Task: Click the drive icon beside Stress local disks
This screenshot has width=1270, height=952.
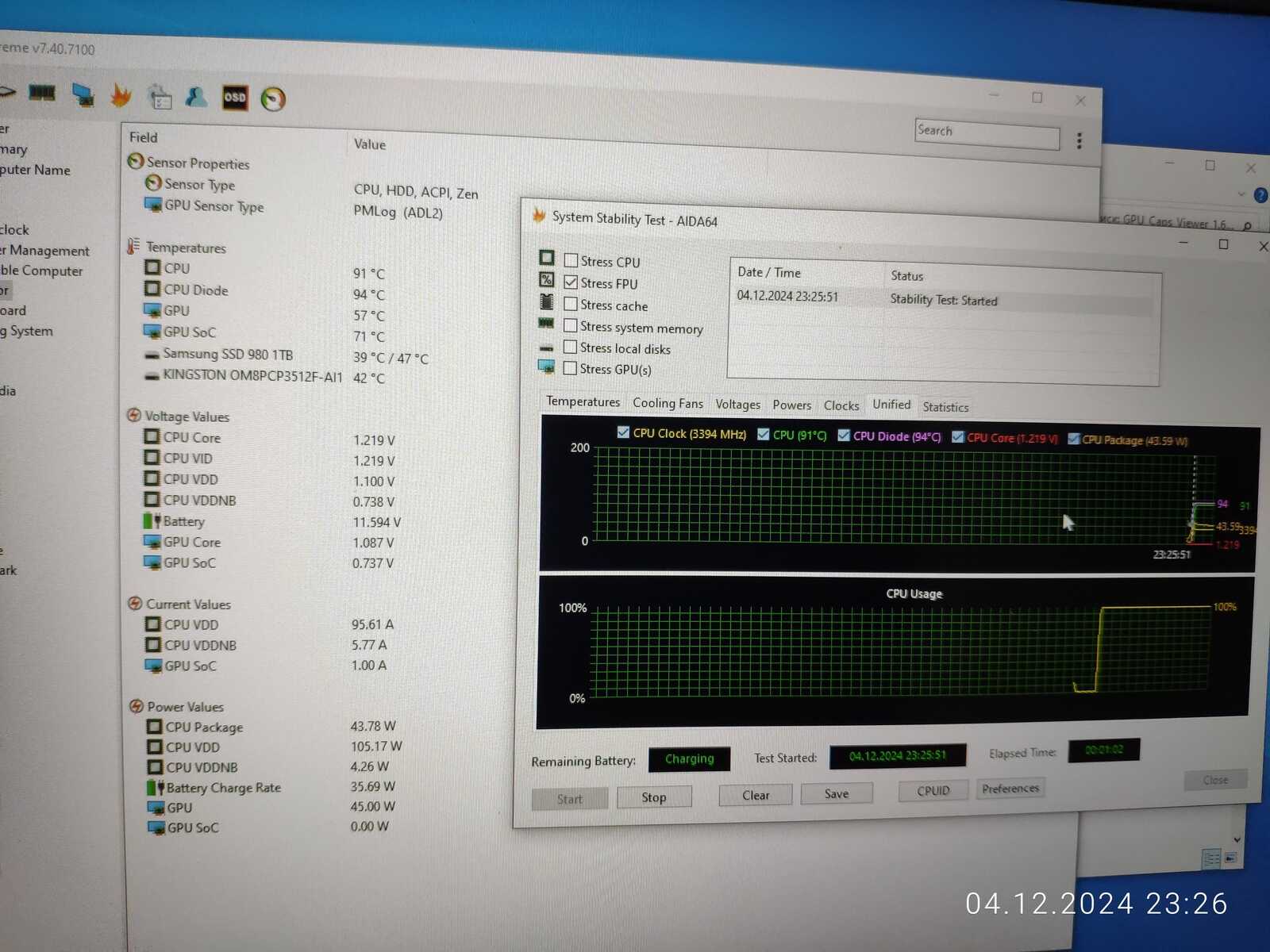Action: click(546, 347)
